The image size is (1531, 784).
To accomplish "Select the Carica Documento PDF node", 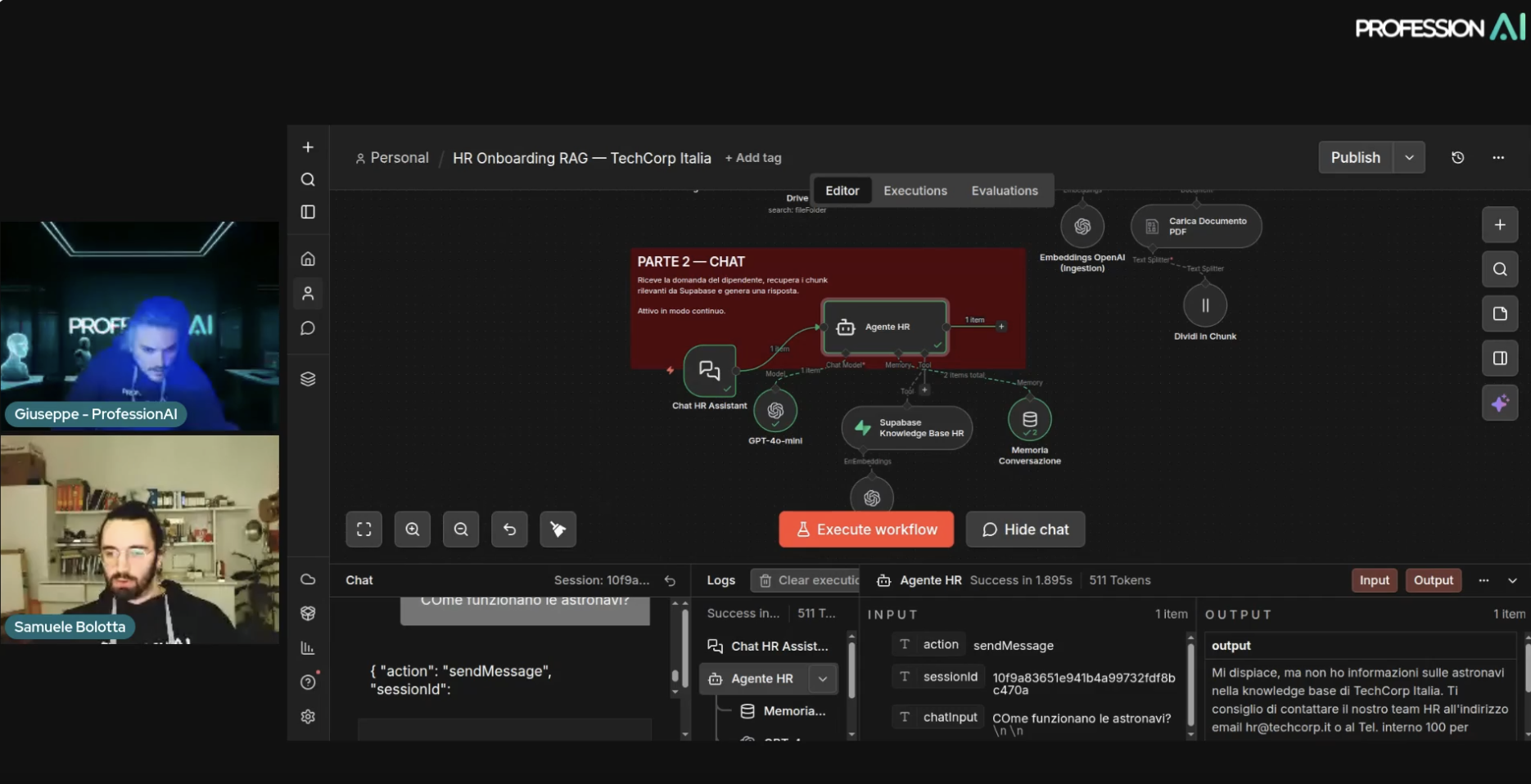I will 1196,227.
